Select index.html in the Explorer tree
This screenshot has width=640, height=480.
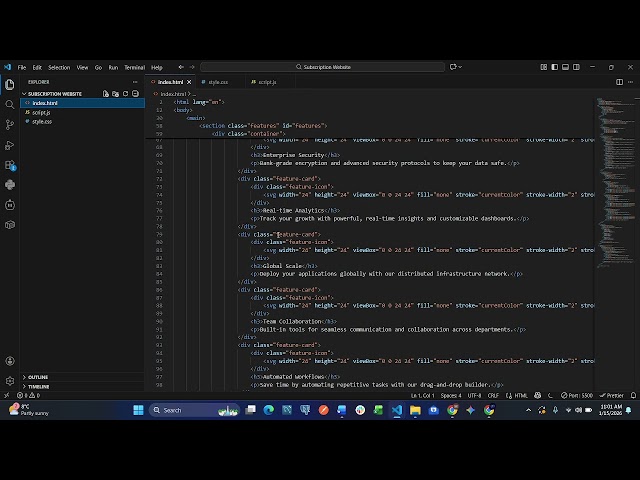click(x=82, y=103)
